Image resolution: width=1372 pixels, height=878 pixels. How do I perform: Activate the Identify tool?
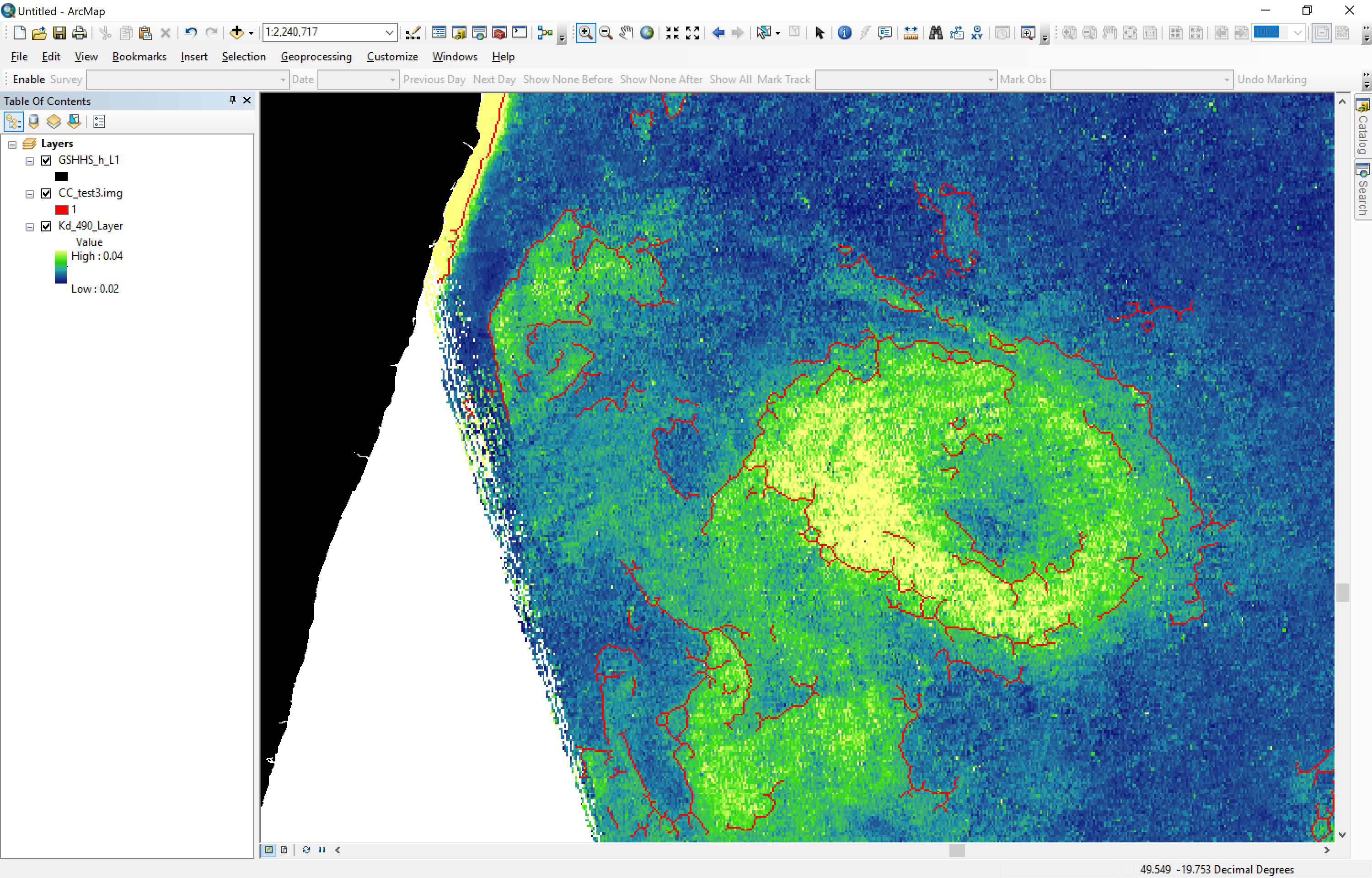[845, 32]
